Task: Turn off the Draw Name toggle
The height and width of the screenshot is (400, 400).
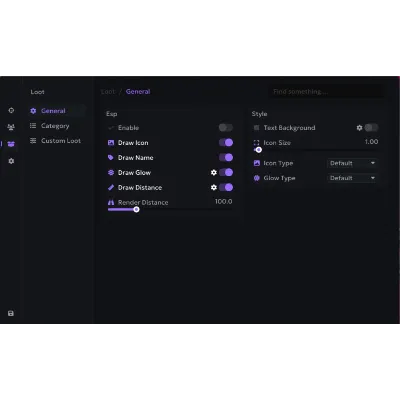Action: point(226,157)
